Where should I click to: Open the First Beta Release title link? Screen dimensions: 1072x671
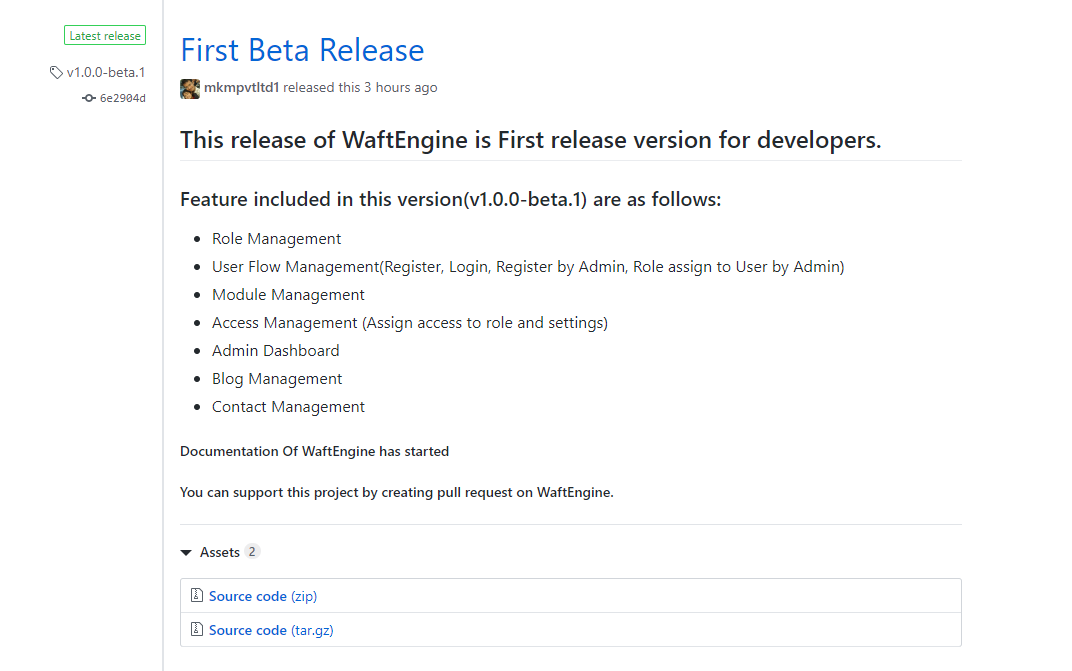302,50
